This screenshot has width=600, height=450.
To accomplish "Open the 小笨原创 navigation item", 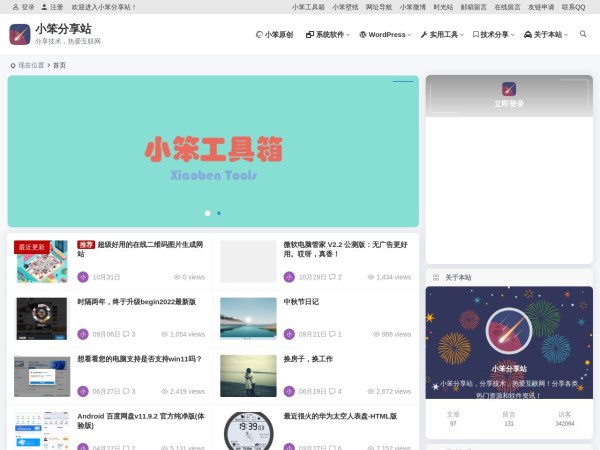I will click(274, 35).
